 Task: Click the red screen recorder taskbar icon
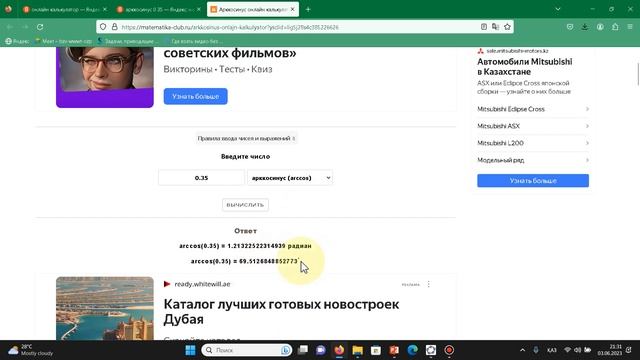[449, 350]
